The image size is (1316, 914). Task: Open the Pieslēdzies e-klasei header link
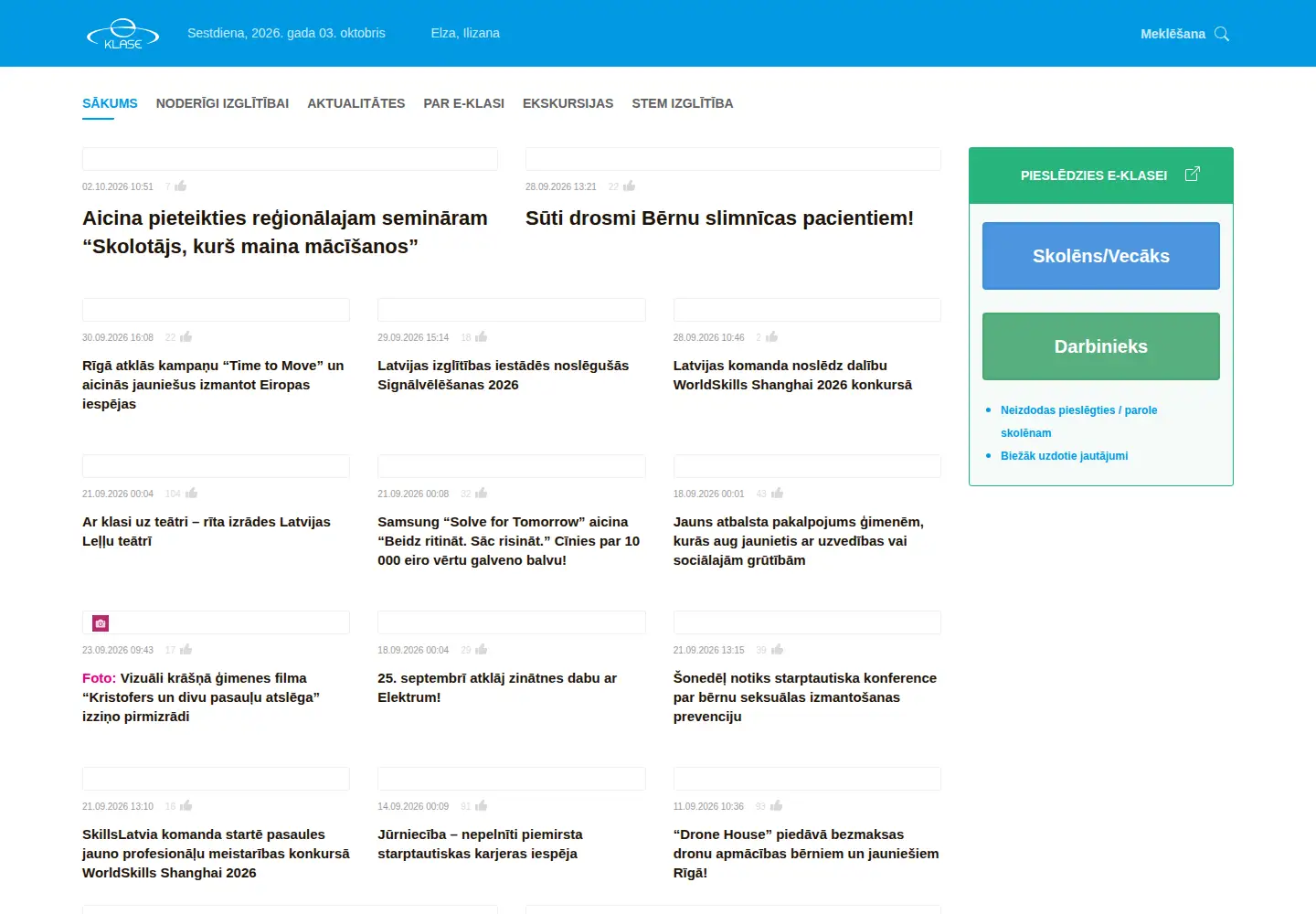pyautogui.click(x=1094, y=175)
